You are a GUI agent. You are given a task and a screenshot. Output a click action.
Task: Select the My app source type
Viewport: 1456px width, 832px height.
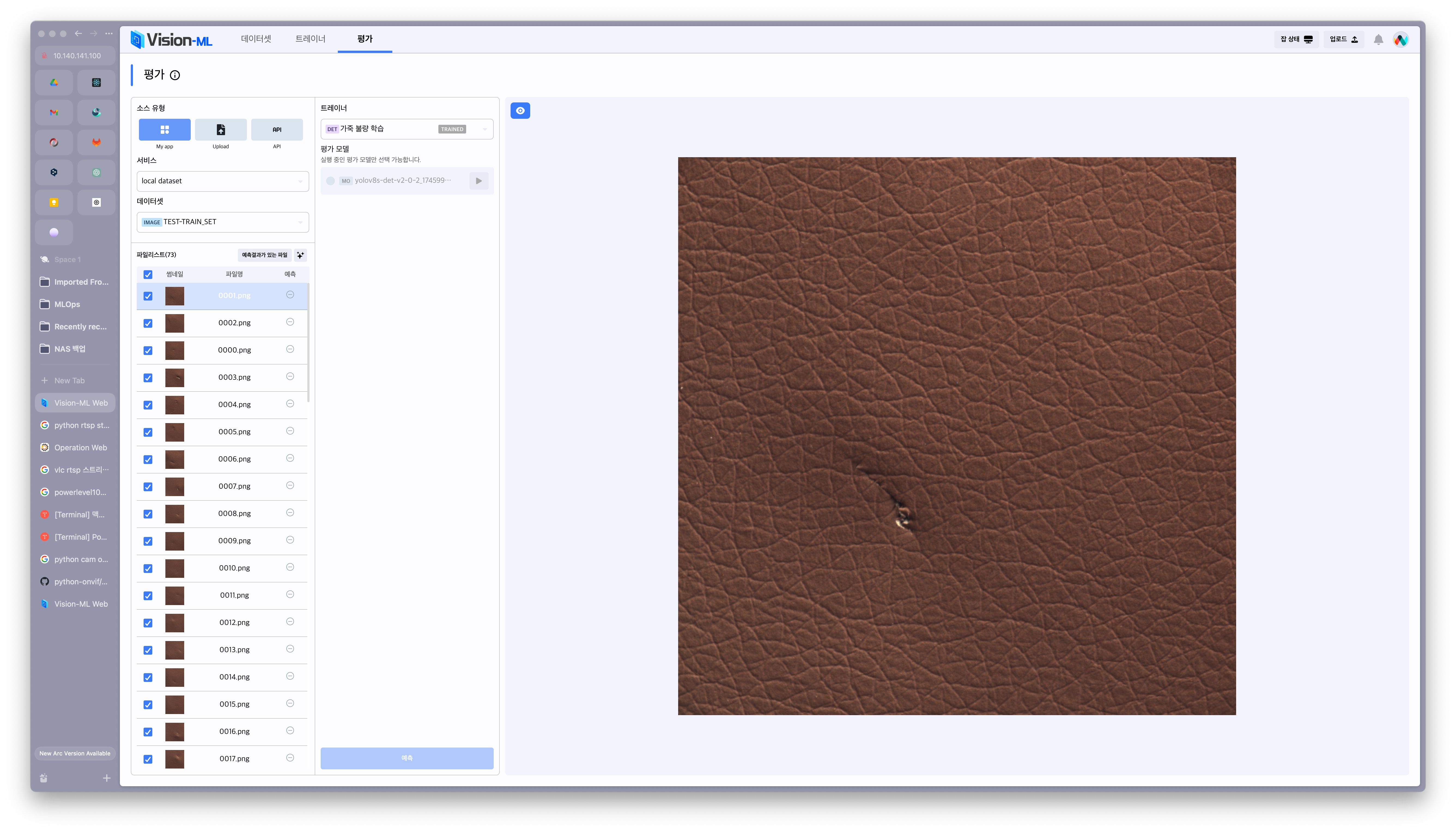pyautogui.click(x=165, y=130)
